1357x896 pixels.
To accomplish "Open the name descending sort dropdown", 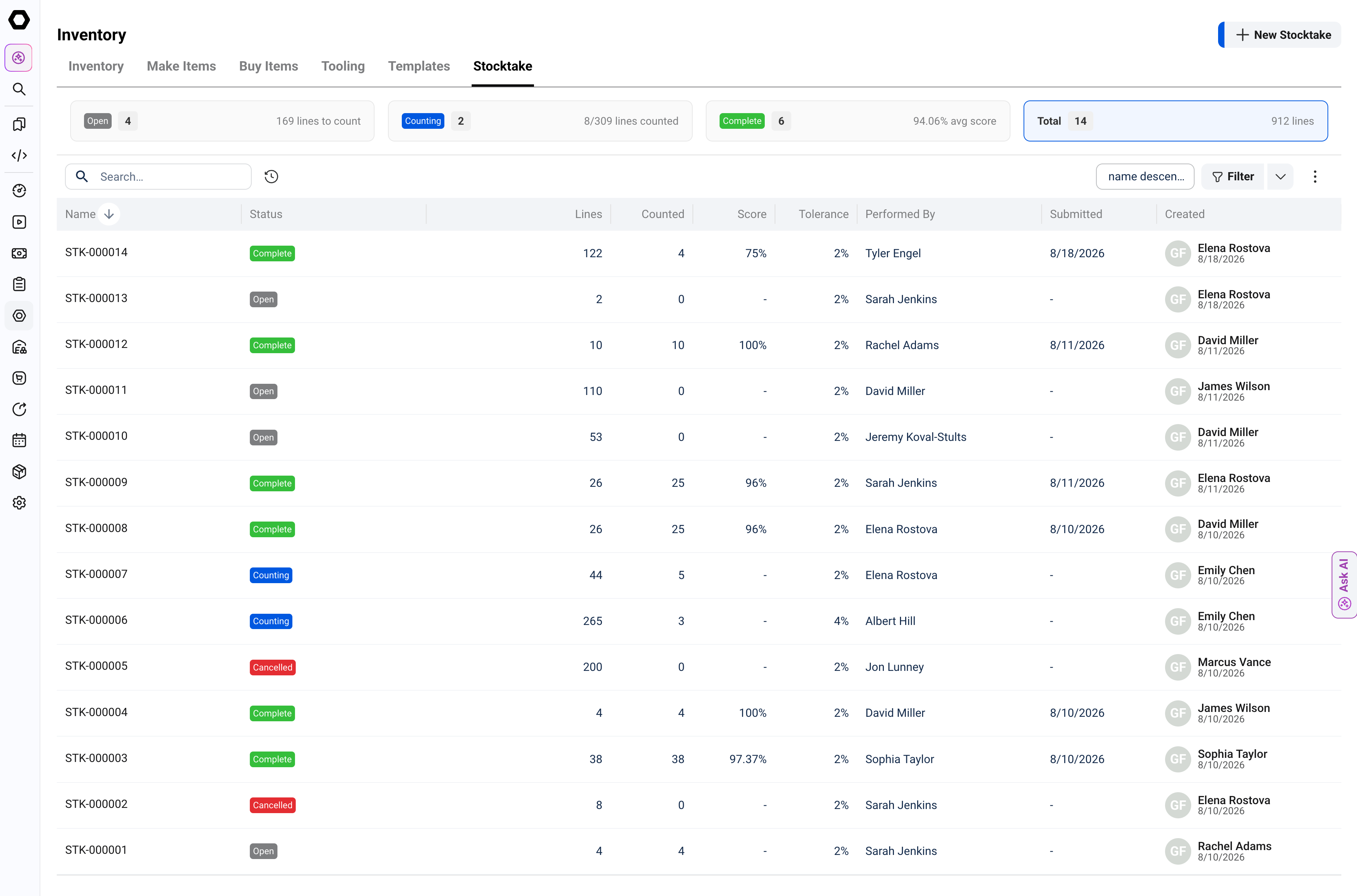I will 1145,177.
